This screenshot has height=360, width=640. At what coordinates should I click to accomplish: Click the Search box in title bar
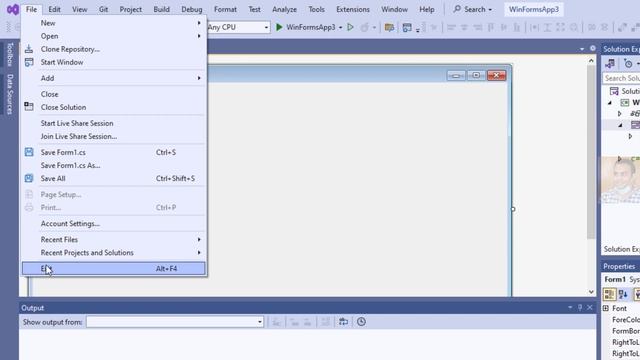[473, 9]
